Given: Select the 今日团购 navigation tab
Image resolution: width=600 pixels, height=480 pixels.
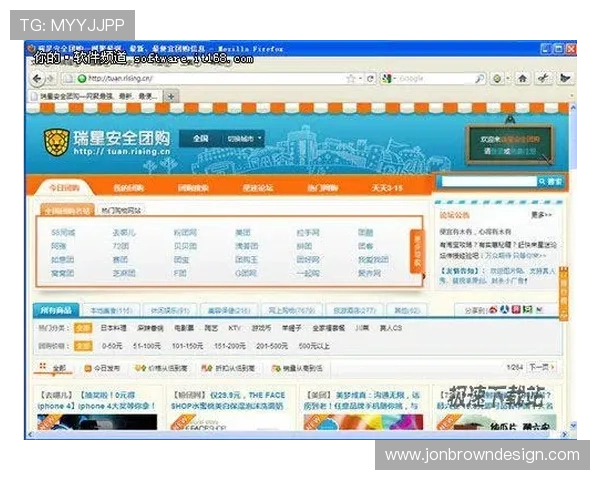Looking at the screenshot, I should pyautogui.click(x=64, y=188).
